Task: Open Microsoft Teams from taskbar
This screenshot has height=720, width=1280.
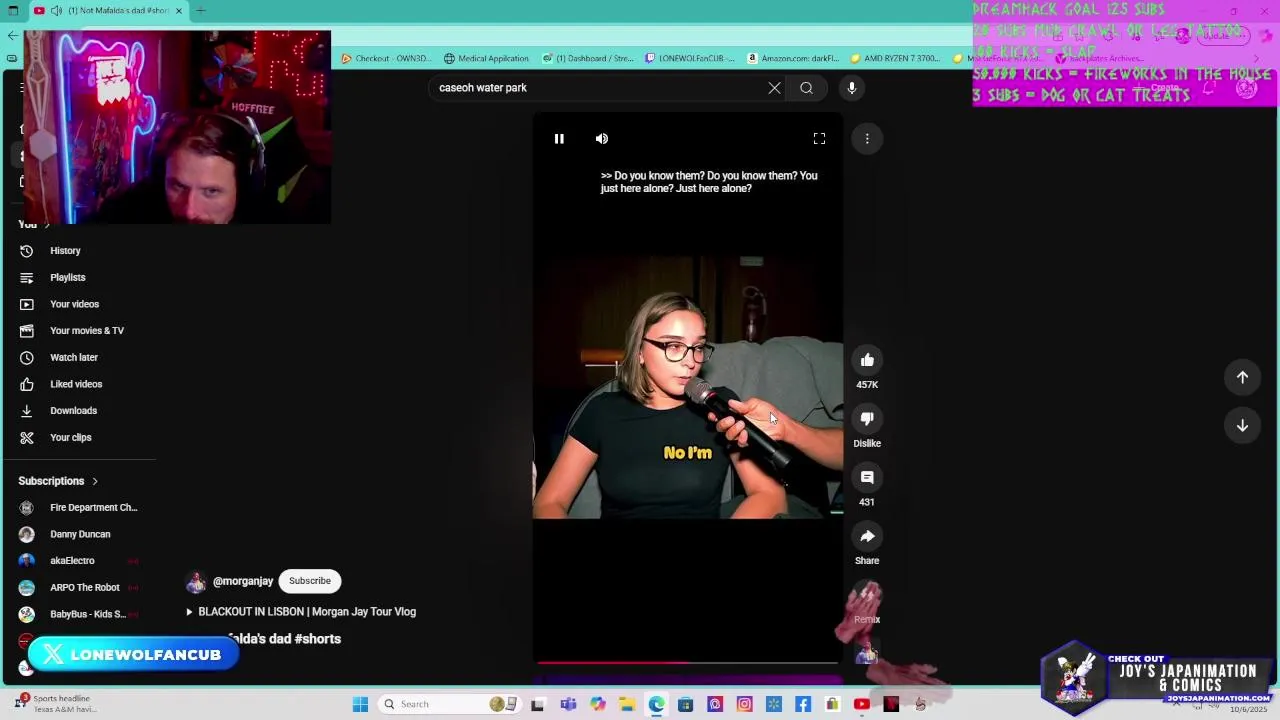Action: [568, 704]
